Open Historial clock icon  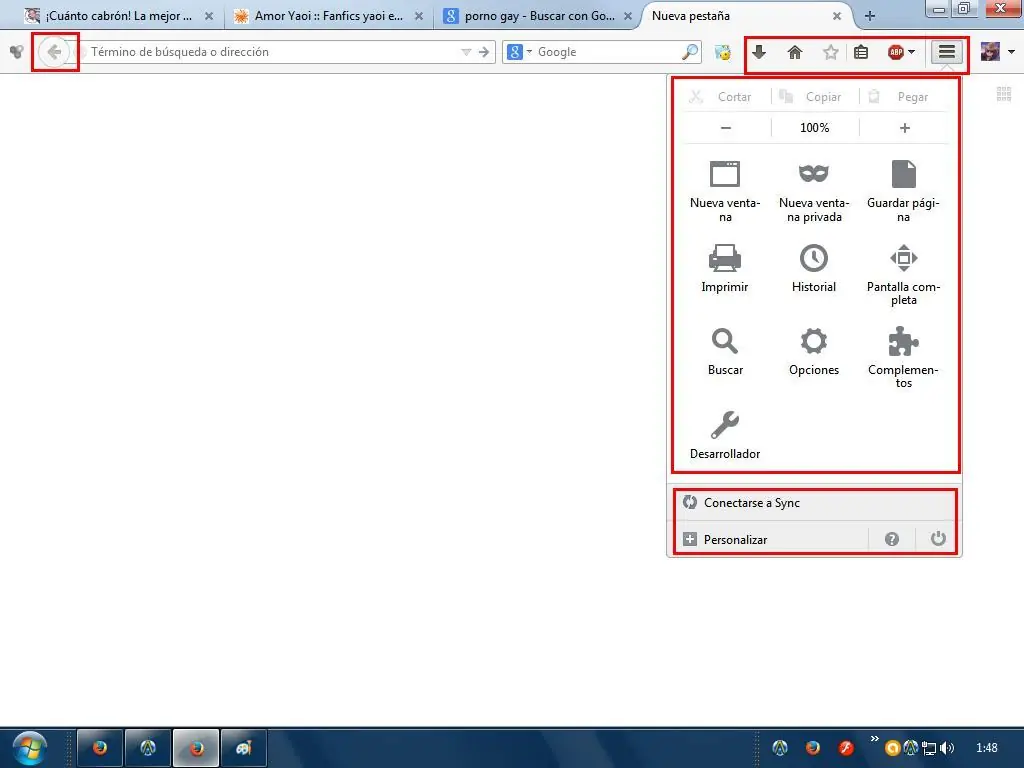pyautogui.click(x=814, y=268)
